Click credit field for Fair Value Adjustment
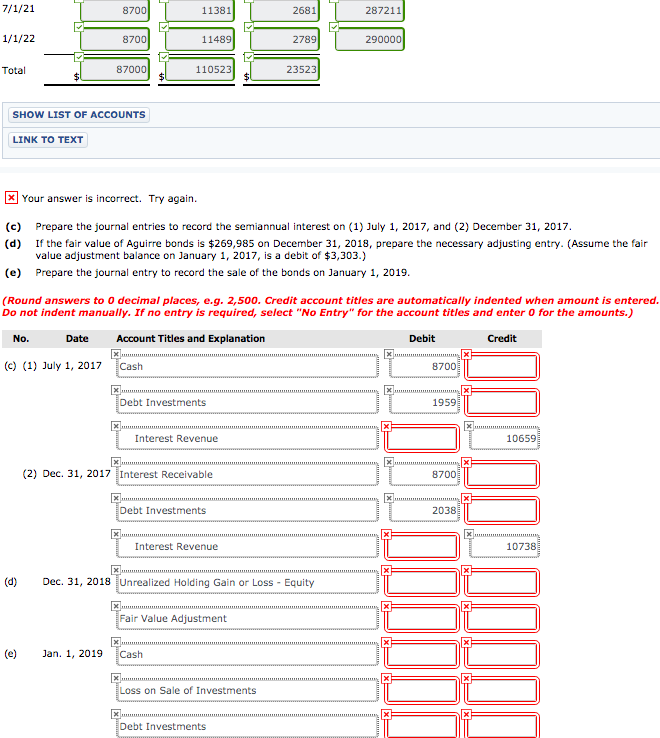The height and width of the screenshot is (738, 660). 502,618
